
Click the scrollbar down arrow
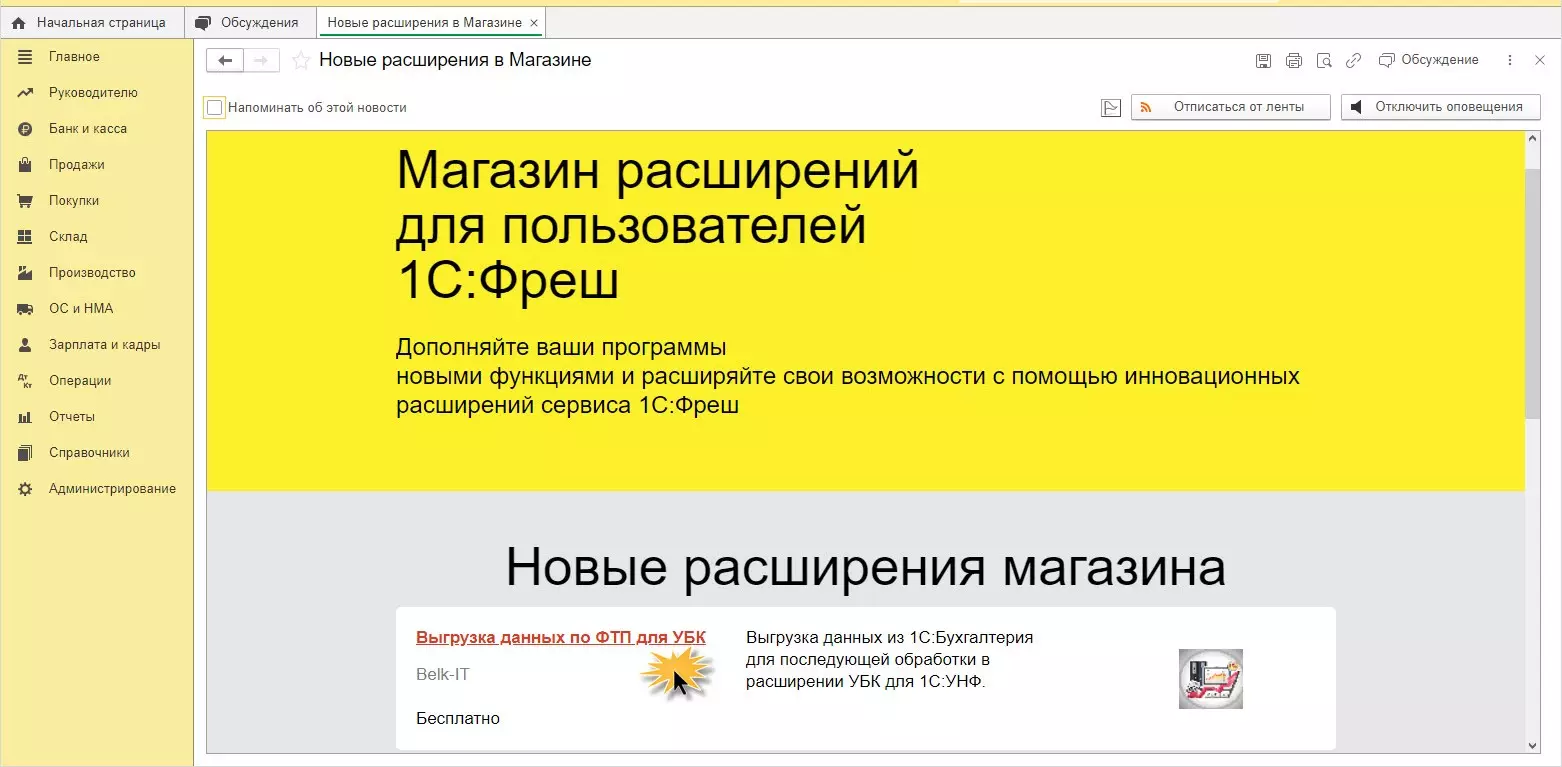pos(1533,745)
